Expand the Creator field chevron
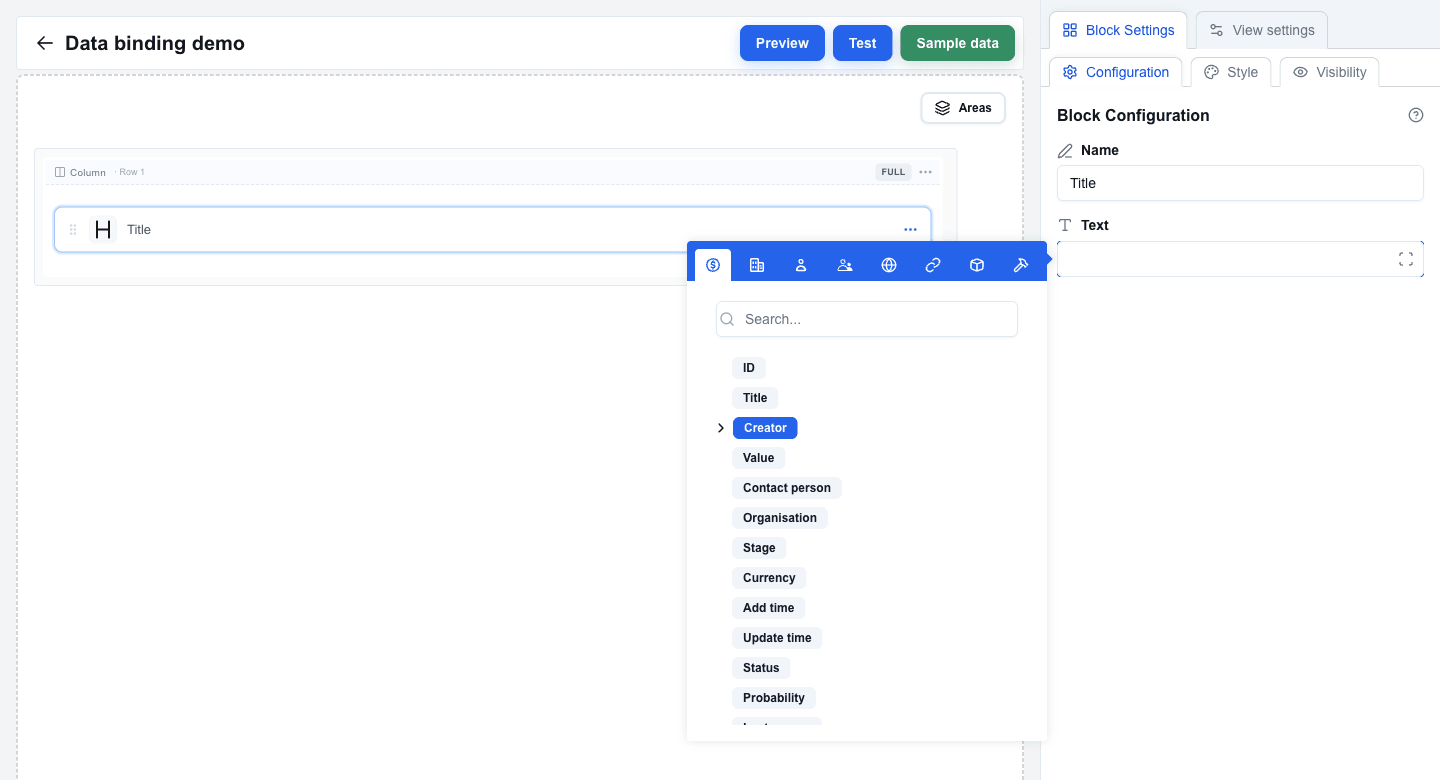Screen dimensions: 1440x780 721,428
